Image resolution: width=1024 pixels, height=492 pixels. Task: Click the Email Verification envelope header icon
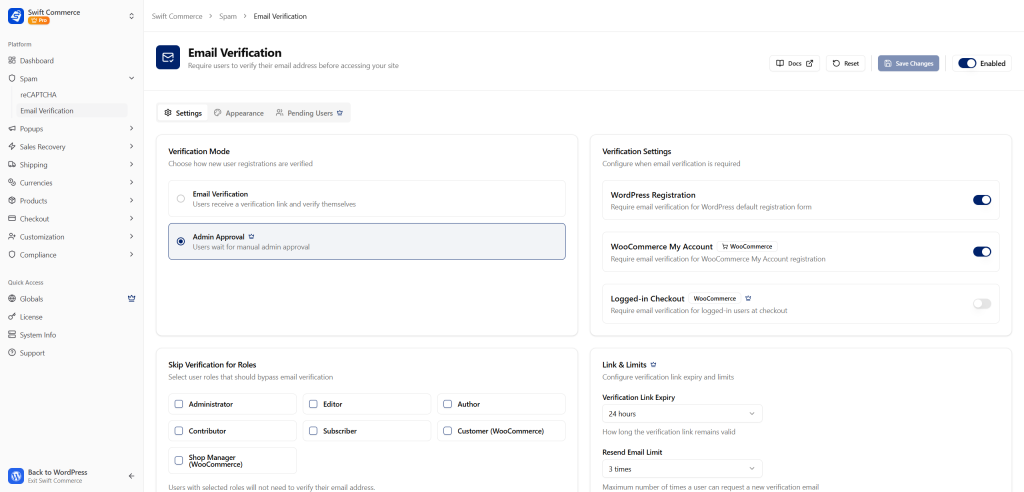168,57
